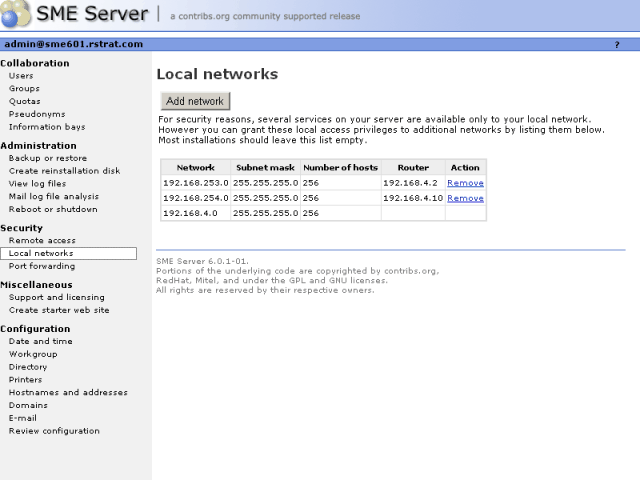Click the Administration section heading

tap(38, 146)
